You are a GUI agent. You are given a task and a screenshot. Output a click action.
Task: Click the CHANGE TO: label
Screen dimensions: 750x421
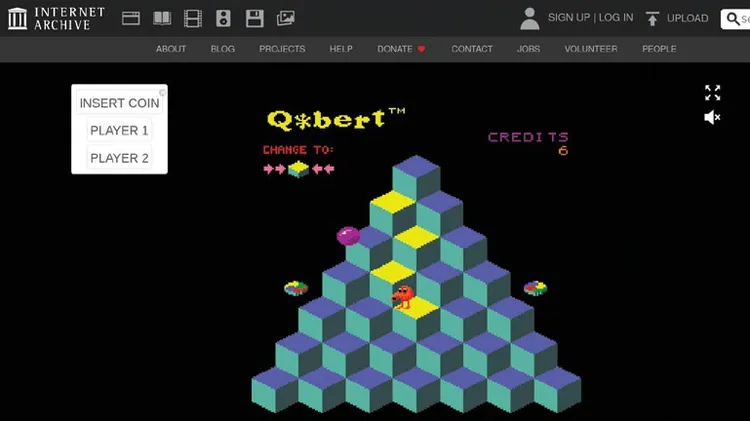click(x=298, y=150)
